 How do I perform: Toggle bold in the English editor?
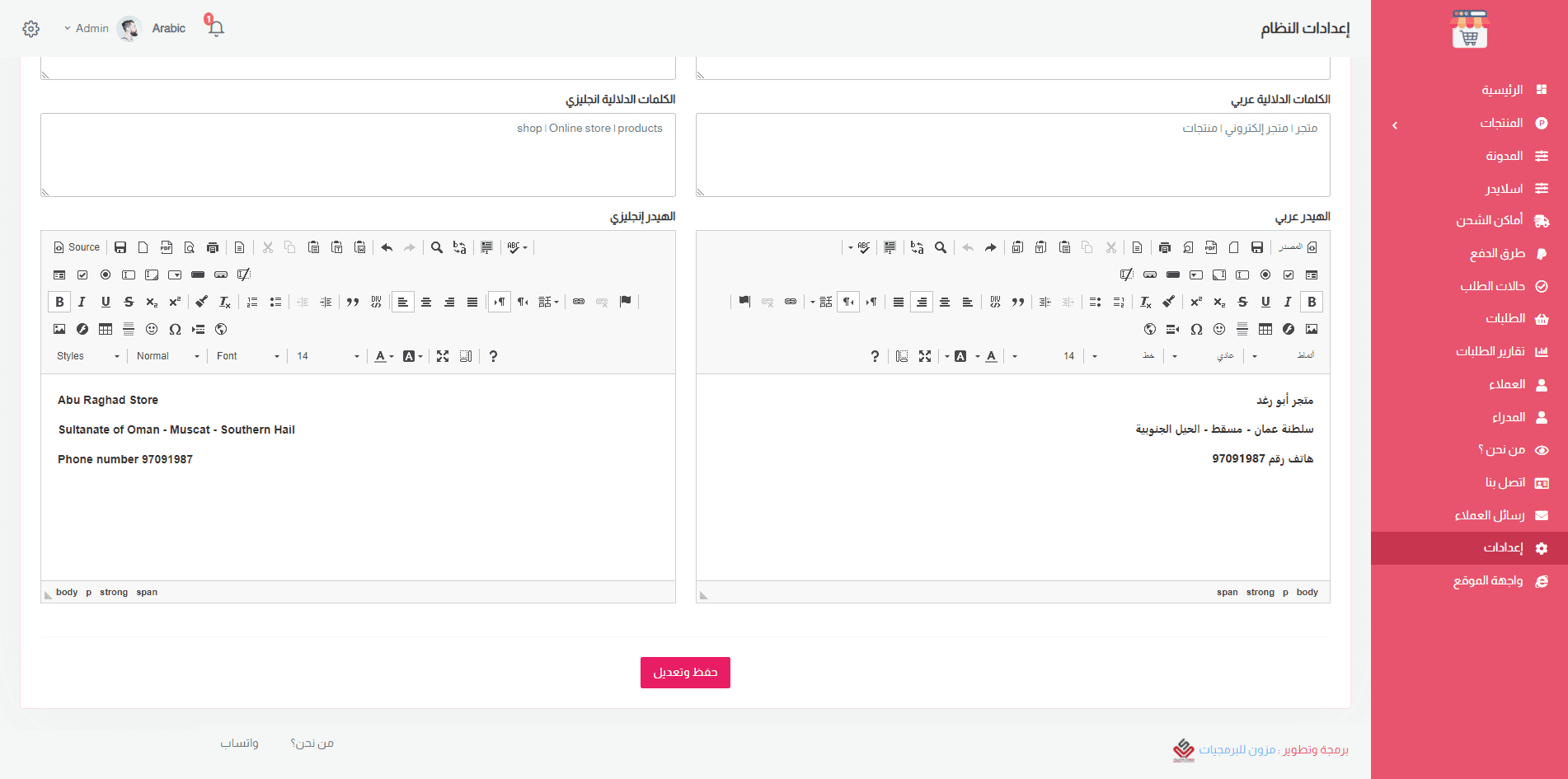59,302
